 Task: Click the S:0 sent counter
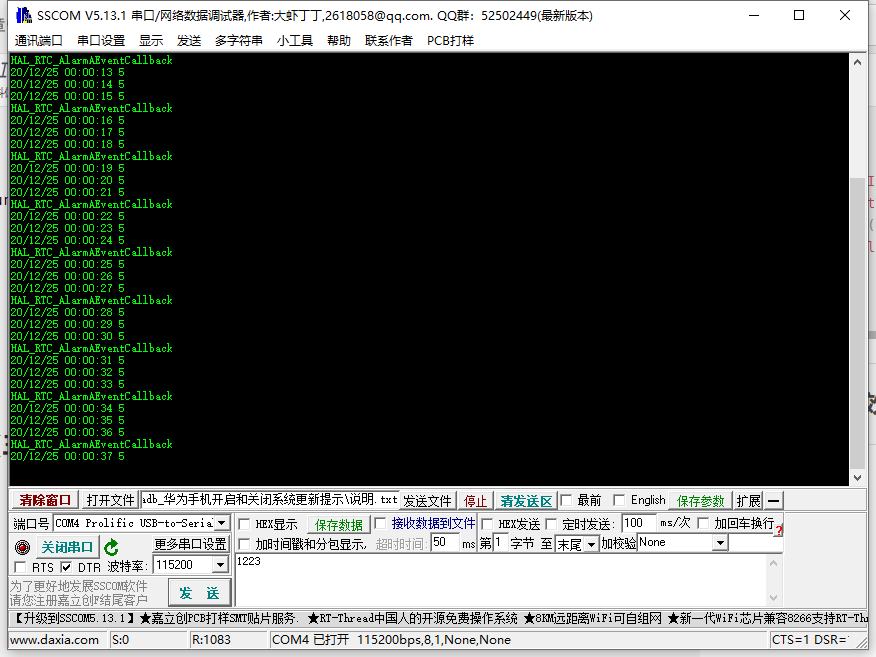click(121, 640)
